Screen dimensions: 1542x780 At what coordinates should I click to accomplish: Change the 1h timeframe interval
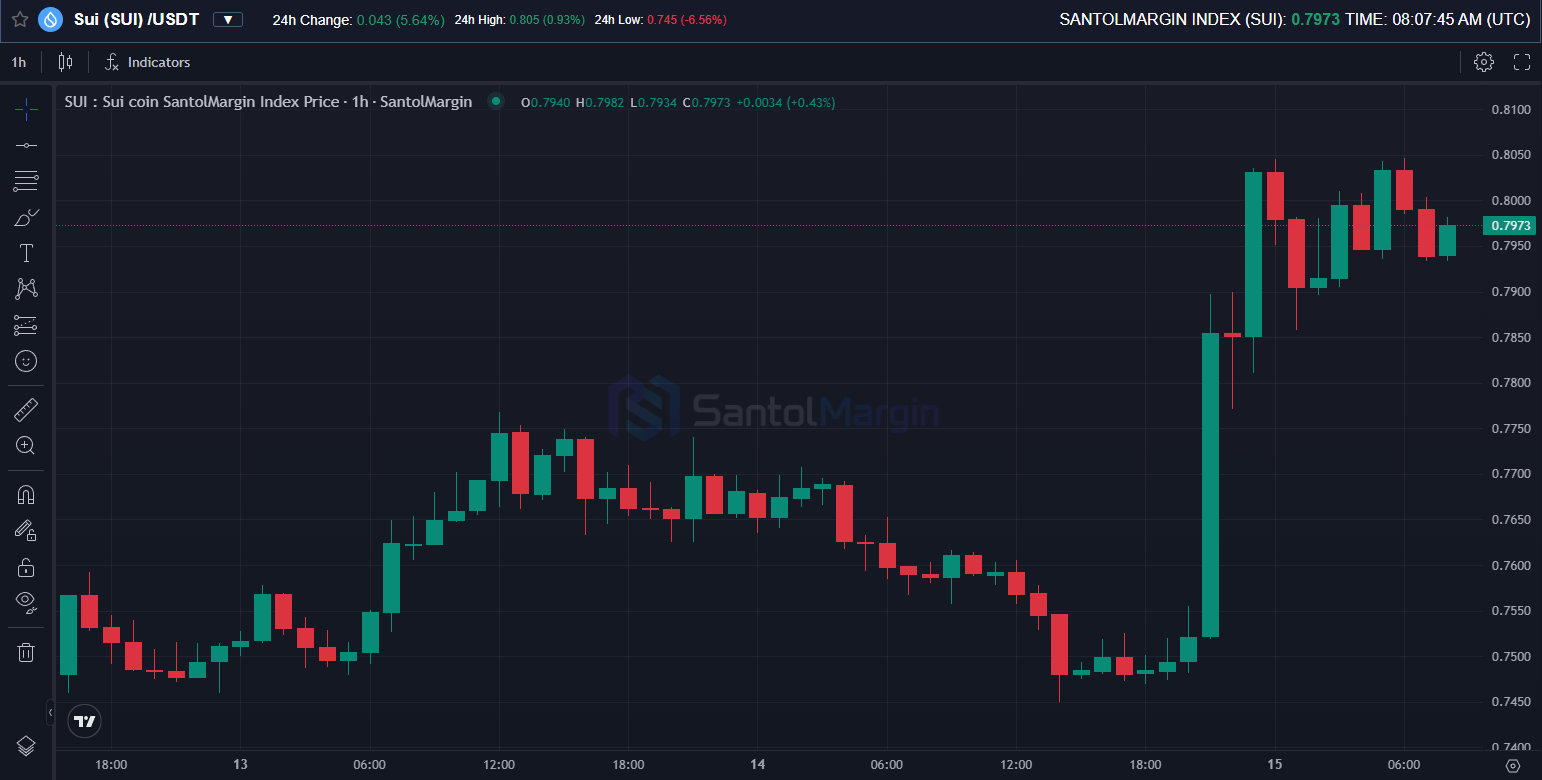click(x=19, y=62)
